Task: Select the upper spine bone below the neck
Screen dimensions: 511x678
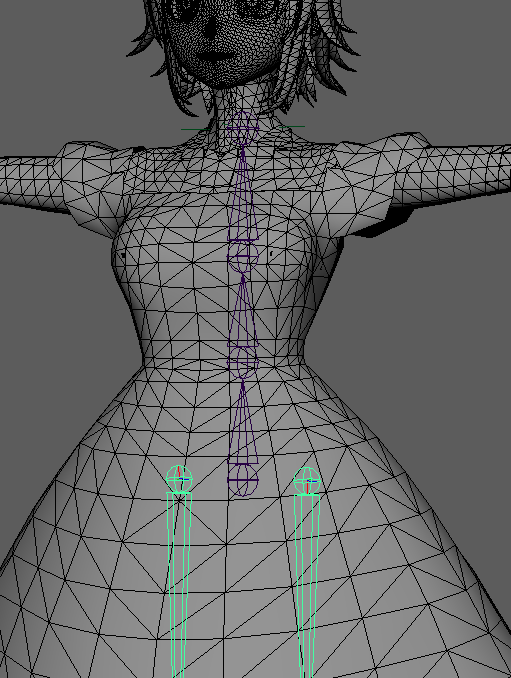Action: [x=243, y=193]
